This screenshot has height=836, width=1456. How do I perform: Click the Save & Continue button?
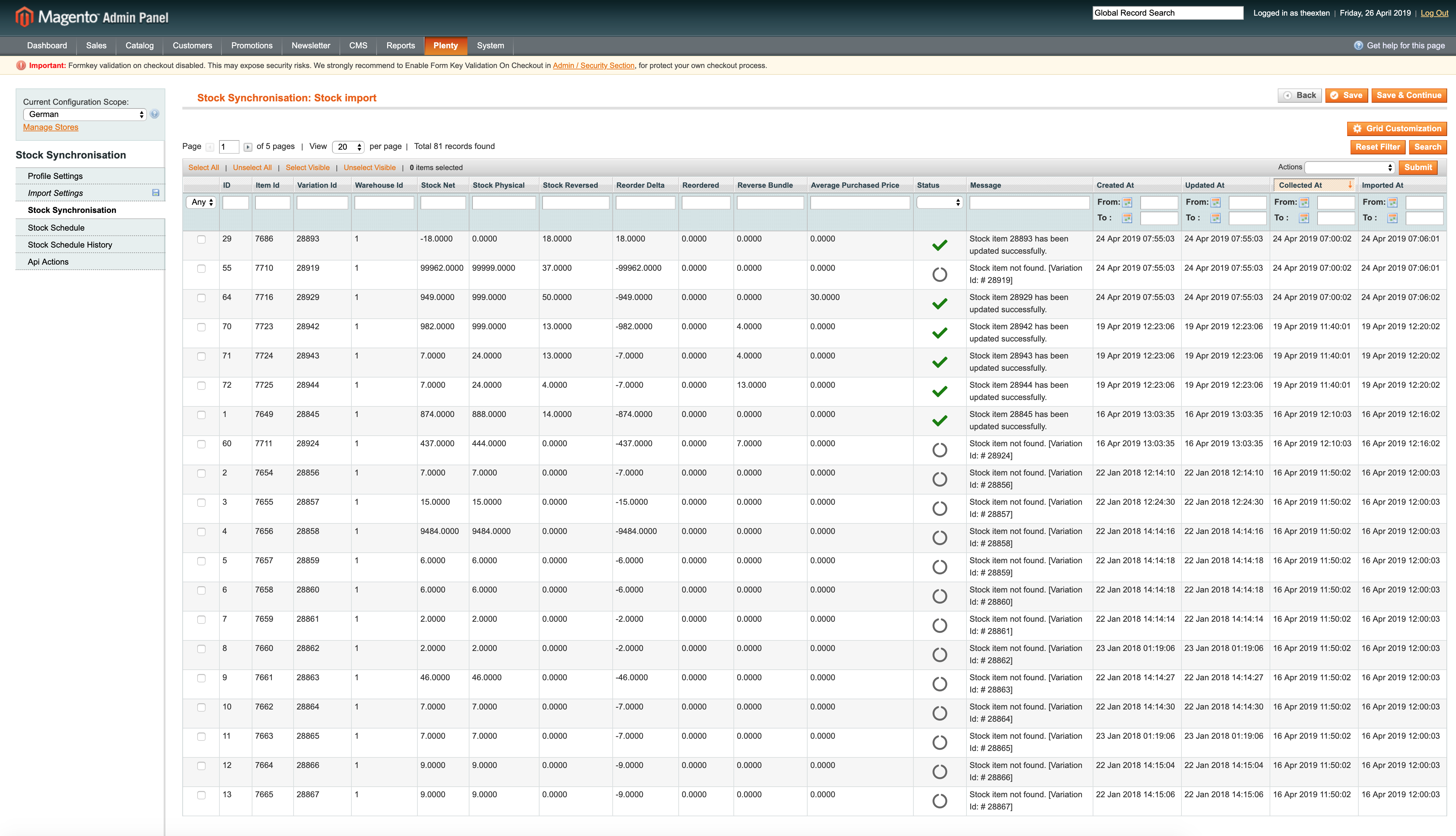[x=1408, y=95]
